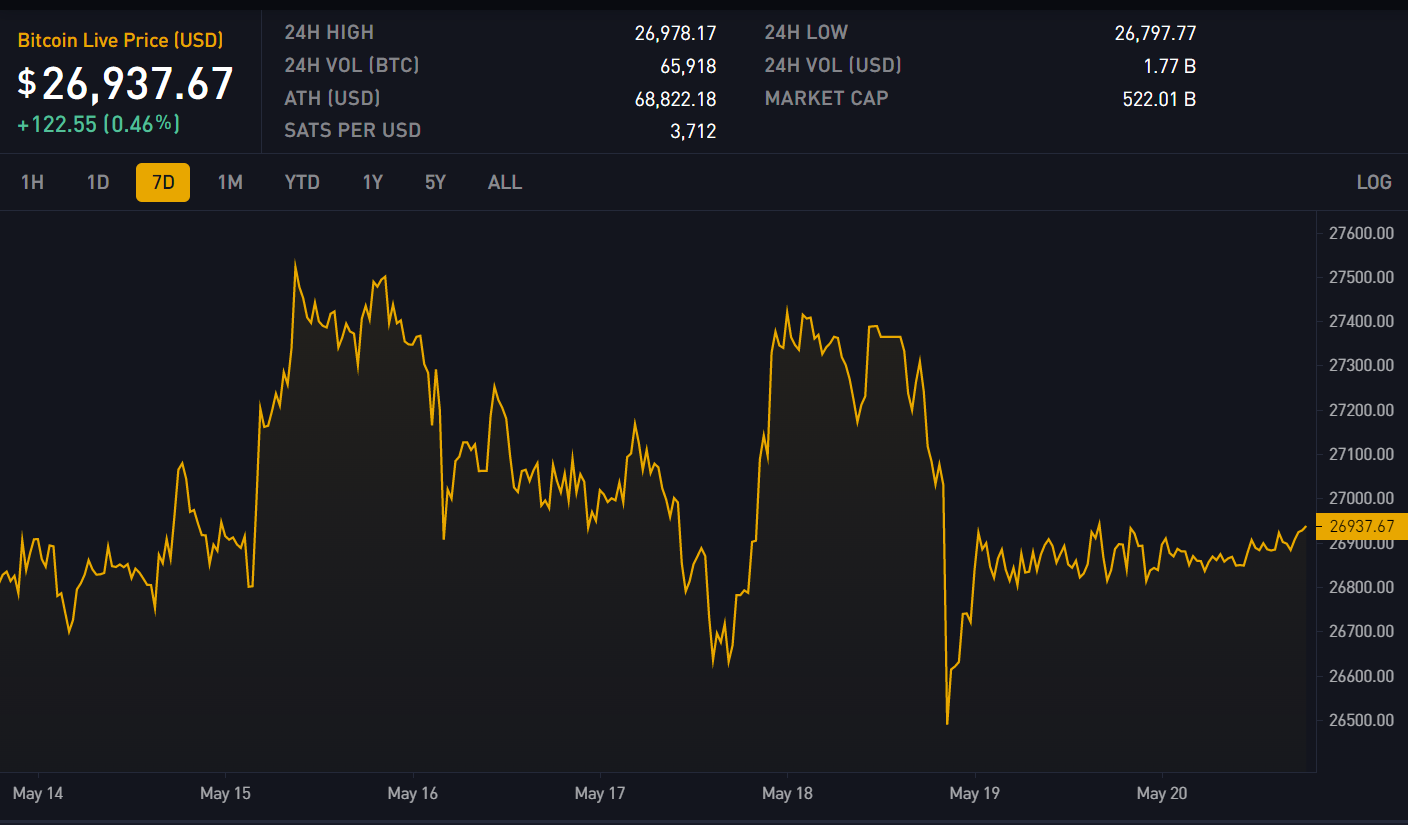
Task: Click the 24H HIGH label
Action: [329, 33]
